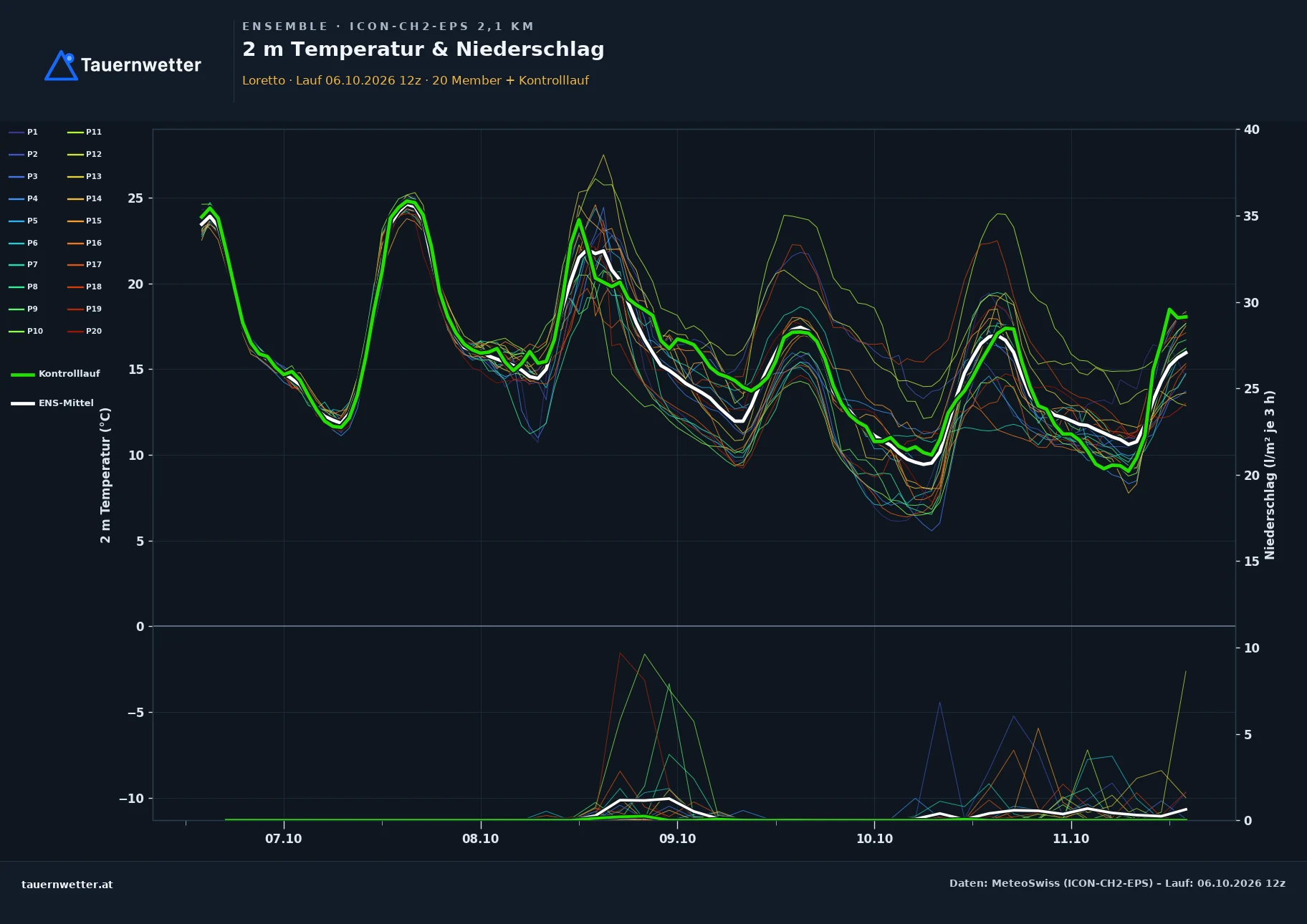Image resolution: width=1307 pixels, height=924 pixels.
Task: Click the P13 yellow legend entry
Action: coord(85,176)
